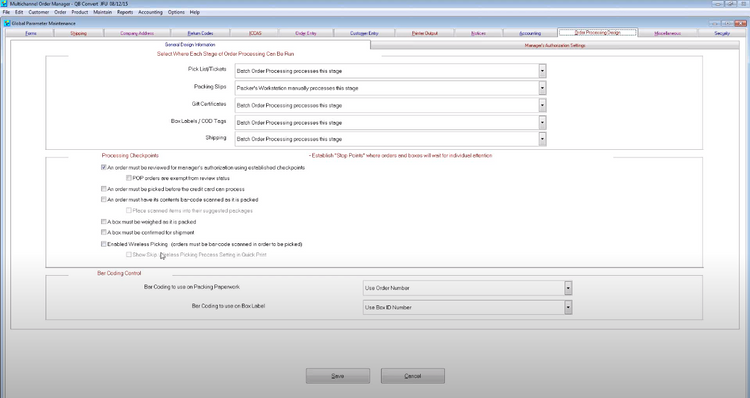
Task: Toggle place scanned items into packages checkbox
Action: [x=129, y=210]
